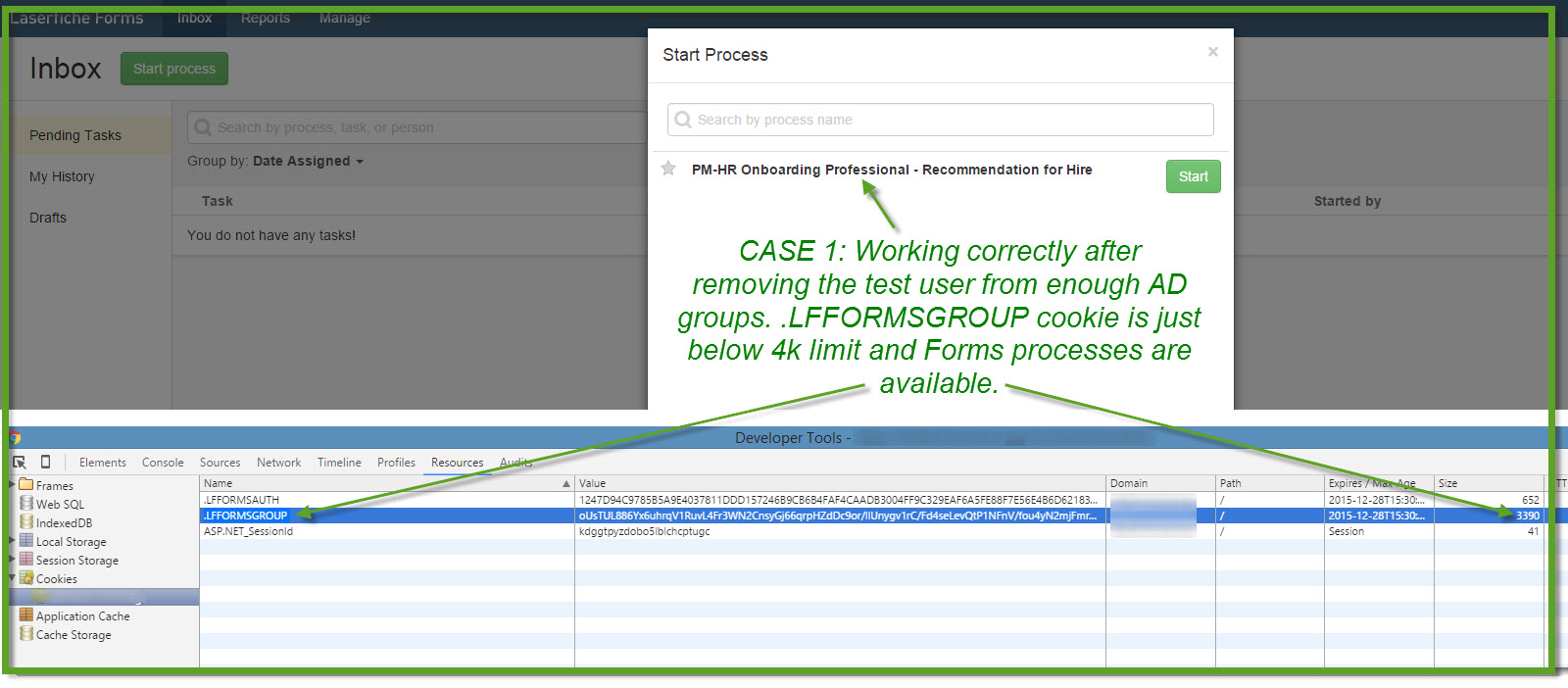The height and width of the screenshot is (688, 1568).
Task: Click the Laserfiche Forms logo text
Action: pos(76,18)
